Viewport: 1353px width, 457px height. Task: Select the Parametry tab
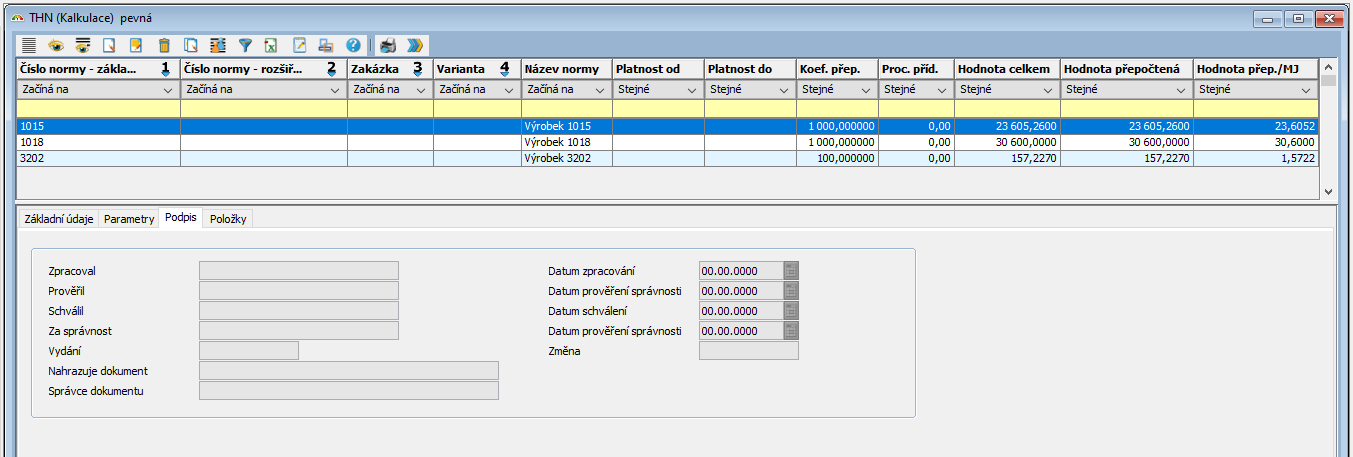[130, 219]
